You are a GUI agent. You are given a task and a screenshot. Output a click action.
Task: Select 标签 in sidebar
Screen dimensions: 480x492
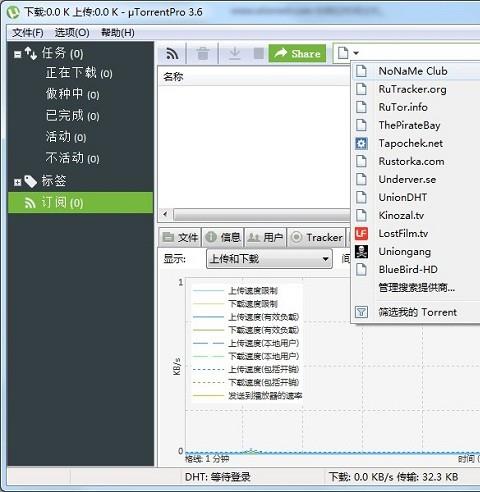click(x=54, y=181)
